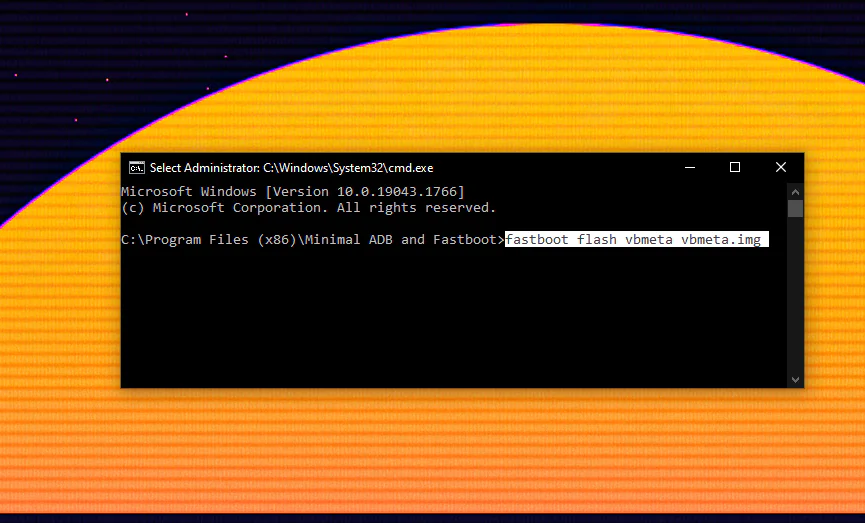Click the title text 'Select Administrator: C:\Windows\System32\cmd.exe'

pyautogui.click(x=291, y=168)
